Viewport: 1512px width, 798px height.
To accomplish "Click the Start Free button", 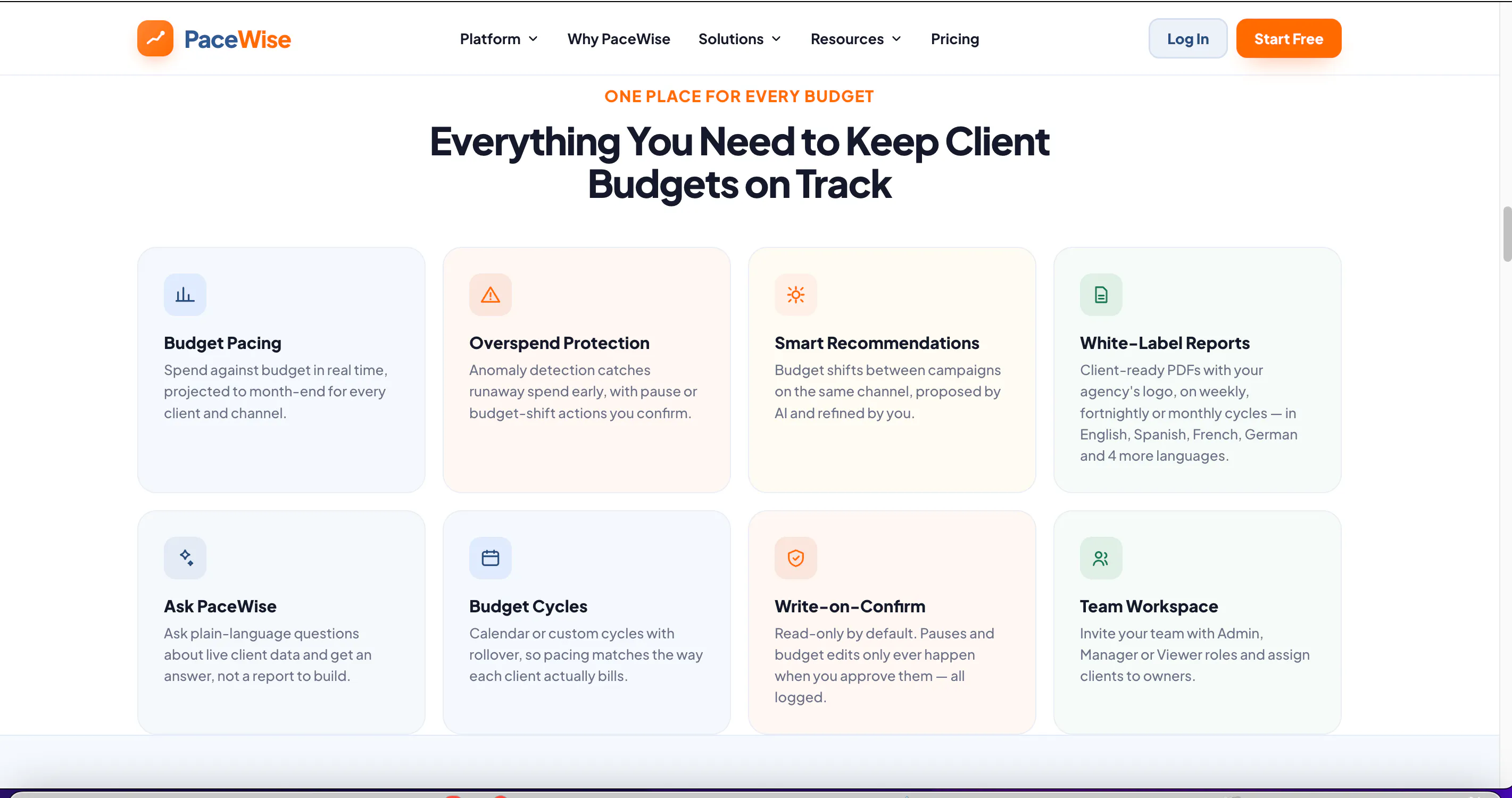I will tap(1289, 39).
